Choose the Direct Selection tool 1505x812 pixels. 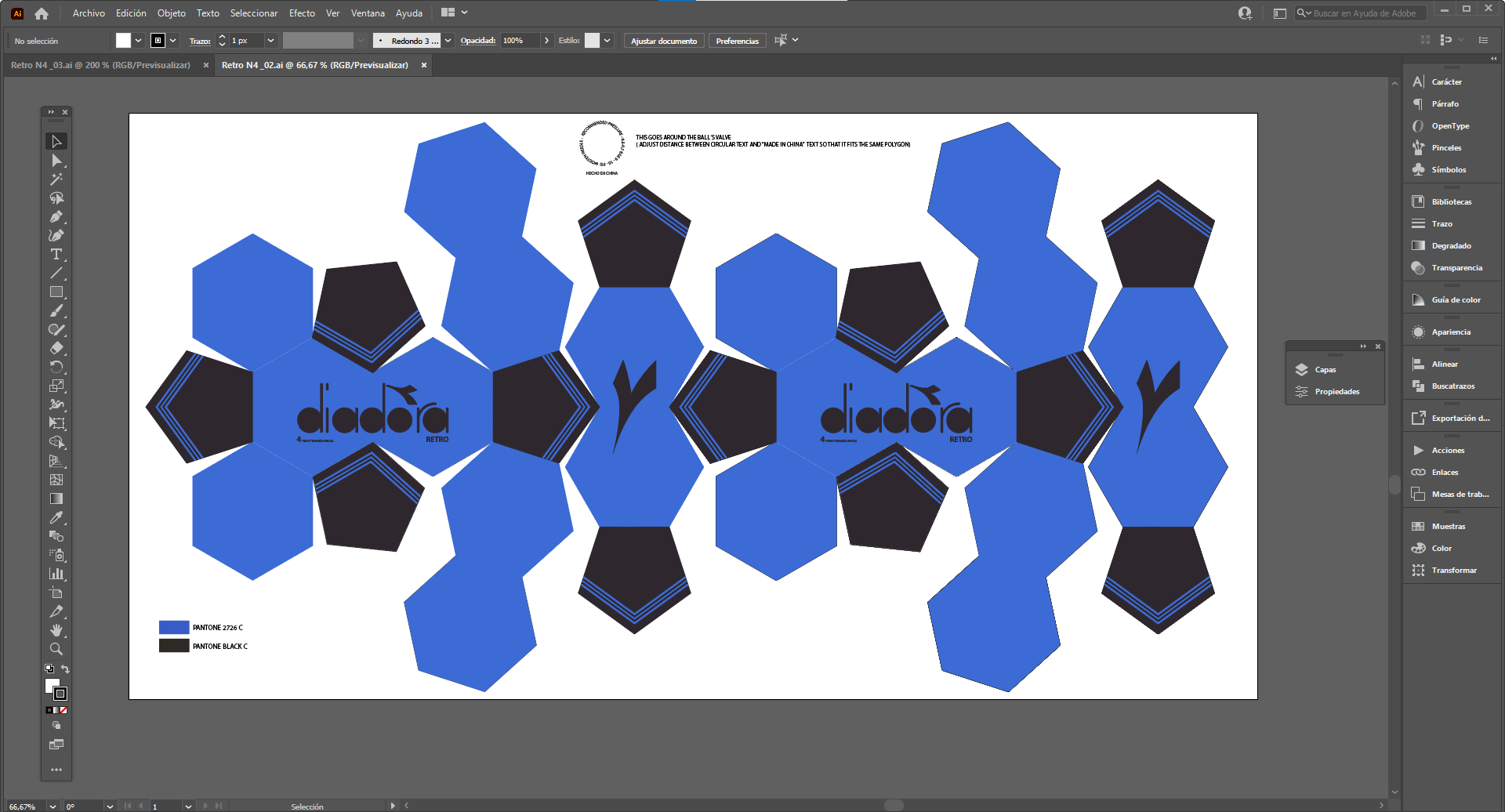56,161
